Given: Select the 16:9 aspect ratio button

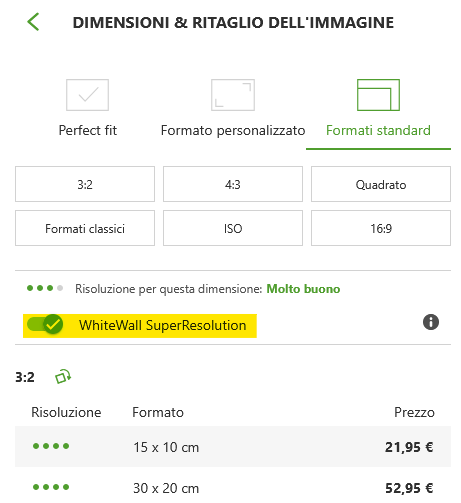Looking at the screenshot, I should [x=381, y=228].
